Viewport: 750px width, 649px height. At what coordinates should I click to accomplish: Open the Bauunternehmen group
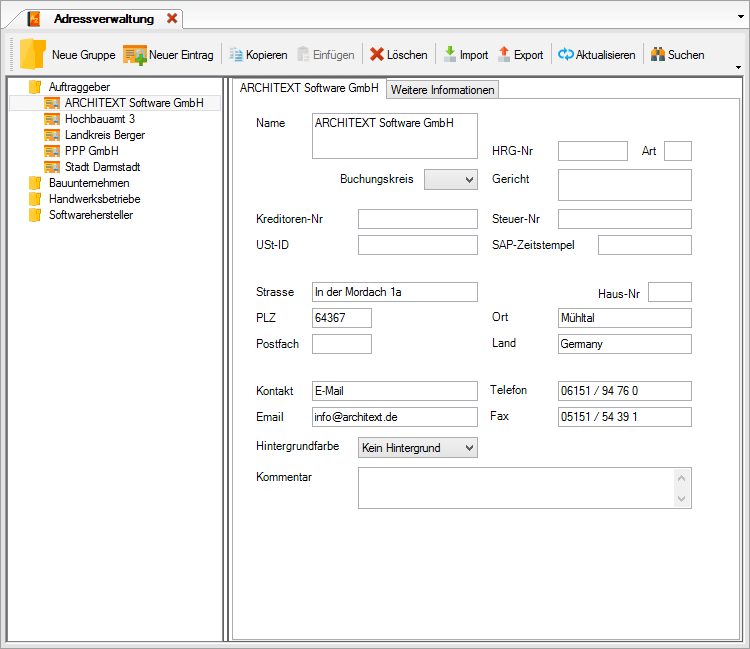click(x=89, y=183)
